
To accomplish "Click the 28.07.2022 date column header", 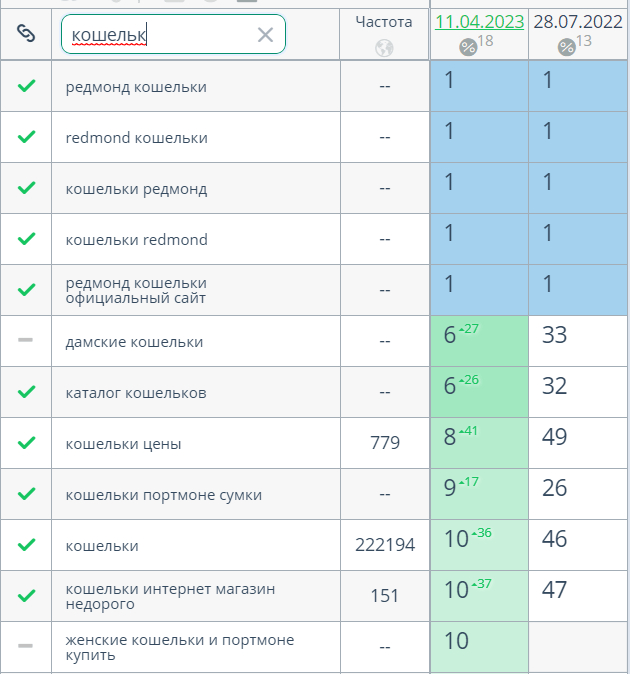I will (579, 21).
